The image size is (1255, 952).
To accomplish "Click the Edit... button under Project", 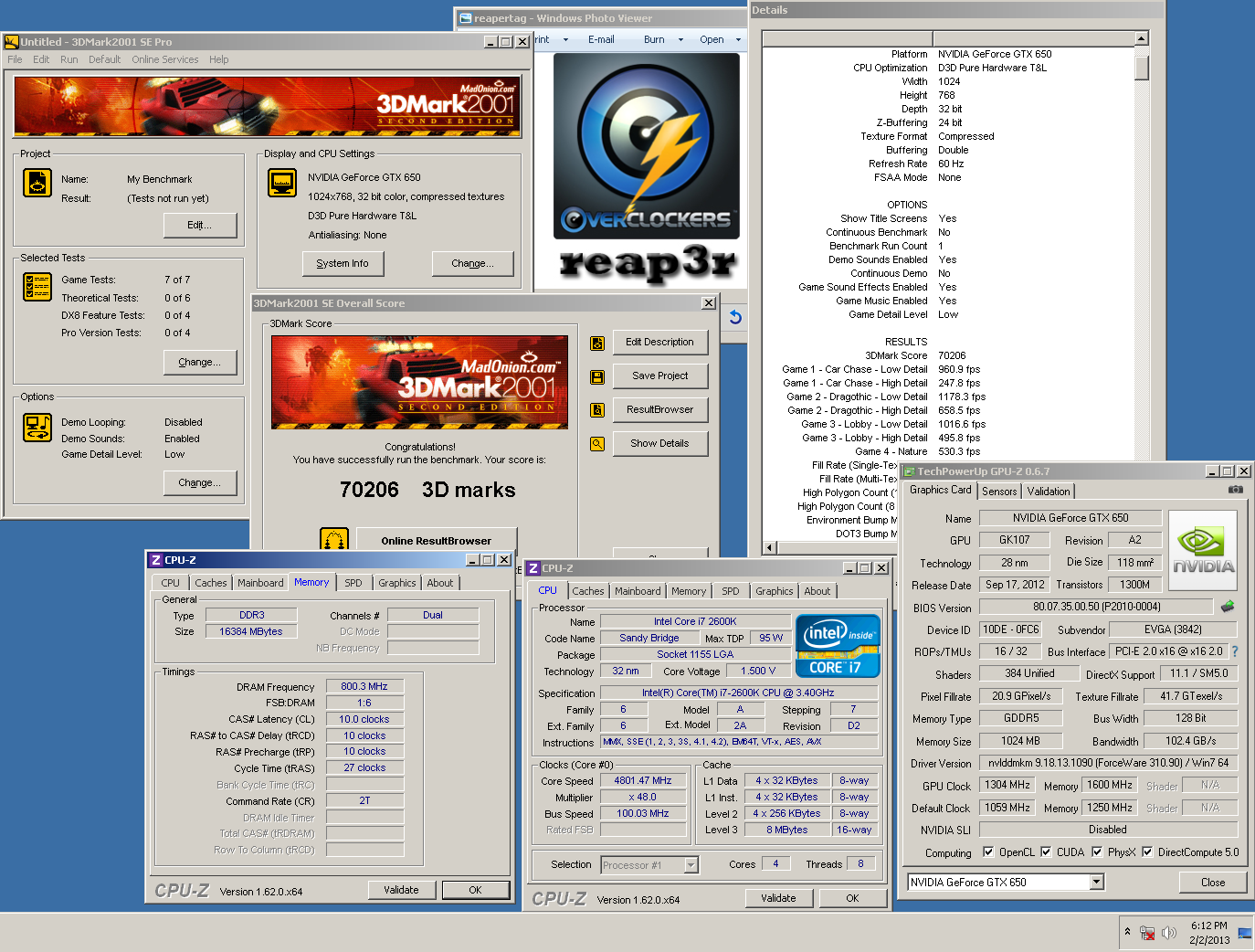I will coord(200,226).
